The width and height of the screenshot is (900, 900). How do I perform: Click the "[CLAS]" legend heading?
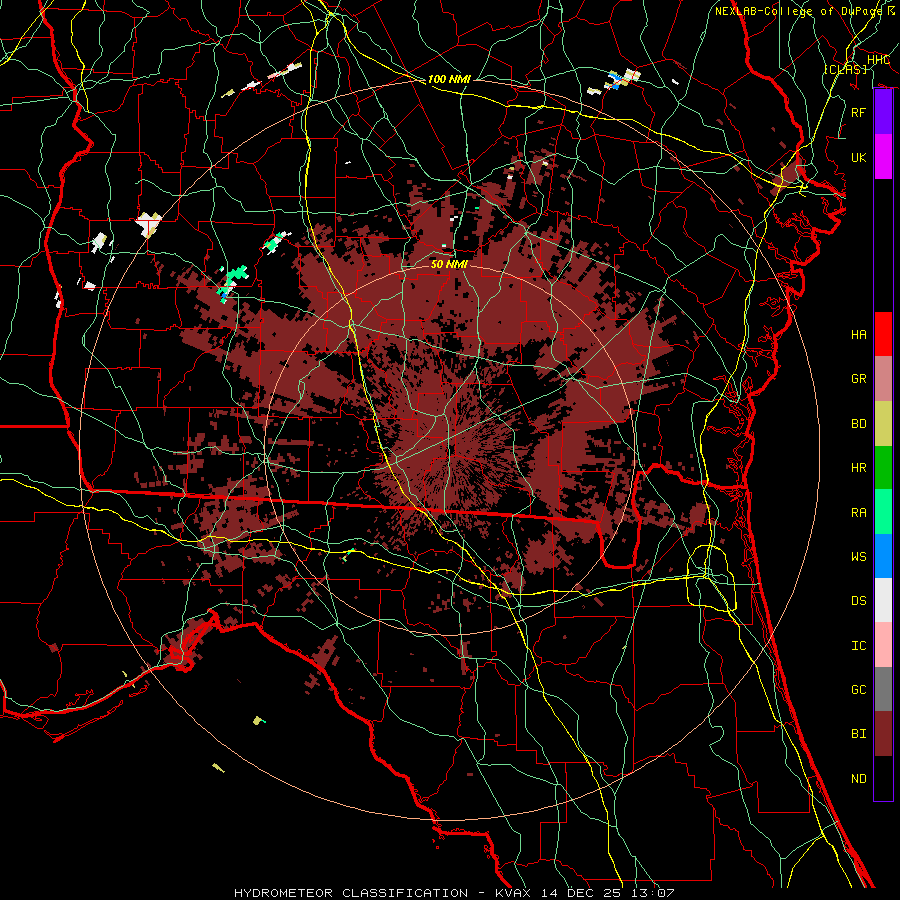pyautogui.click(x=845, y=69)
